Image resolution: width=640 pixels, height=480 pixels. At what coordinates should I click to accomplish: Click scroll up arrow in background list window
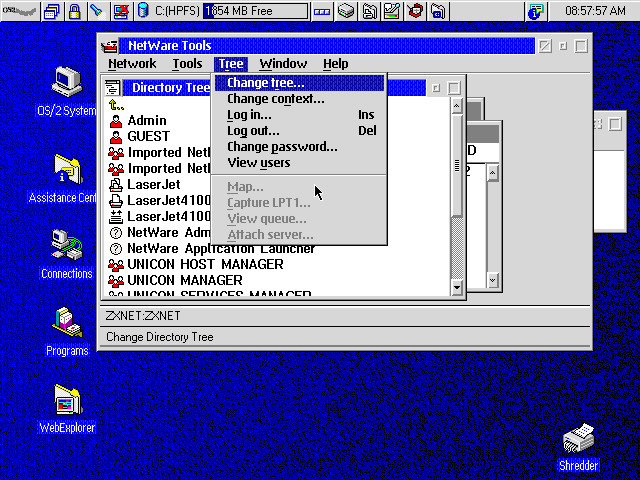pyautogui.click(x=493, y=173)
